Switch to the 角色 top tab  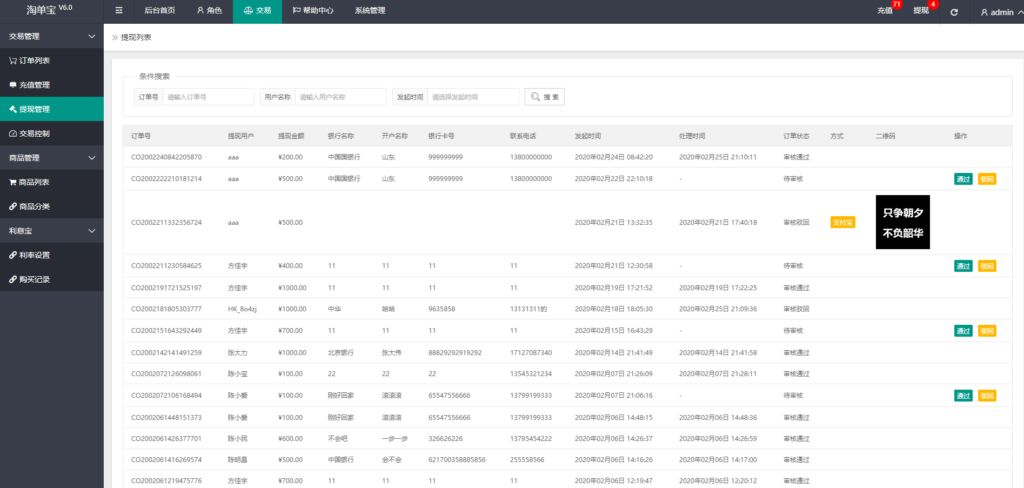click(208, 11)
